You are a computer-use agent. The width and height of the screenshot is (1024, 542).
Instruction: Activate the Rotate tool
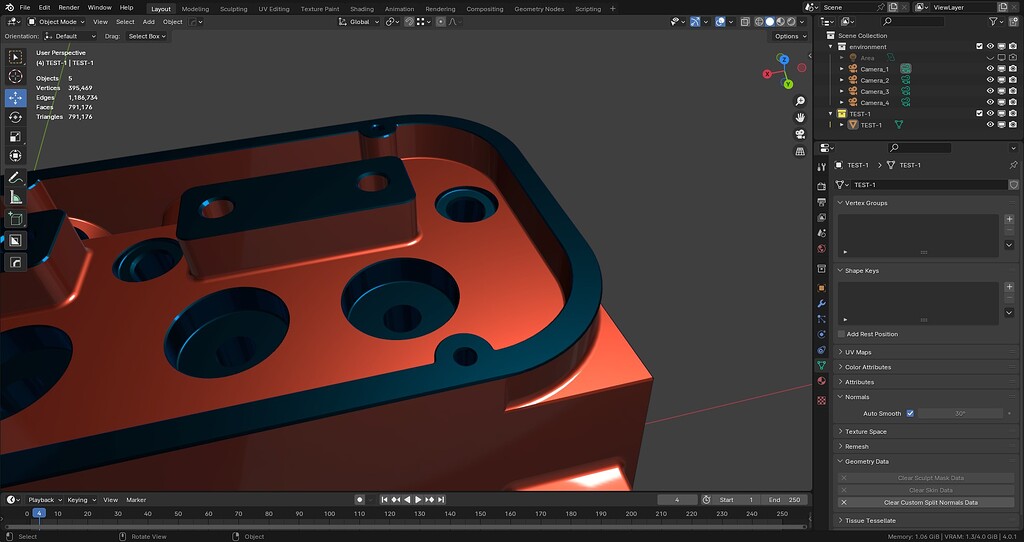pos(16,117)
